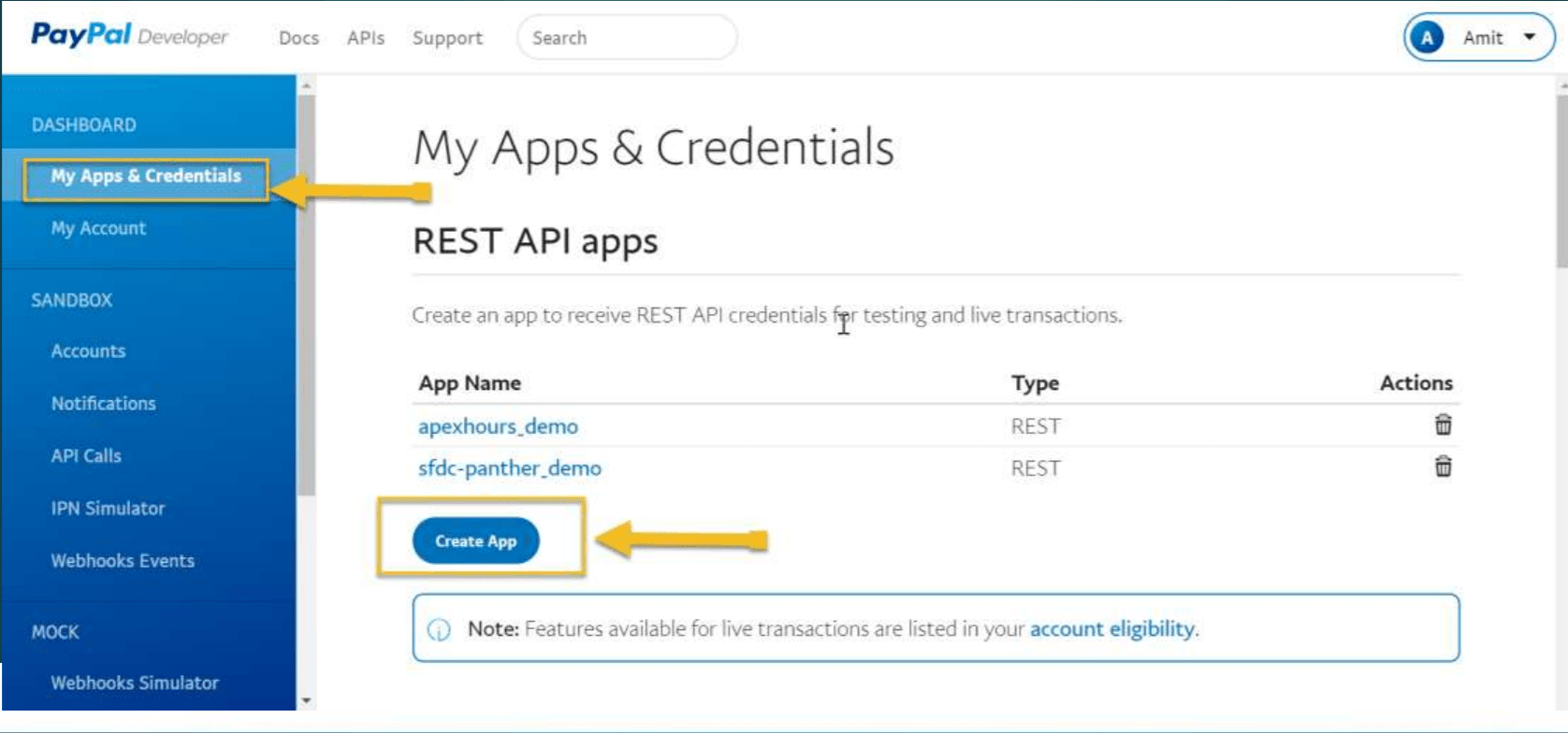Select My Apps & Credentials in sidebar
Image resolution: width=1568 pixels, height=733 pixels.
146,176
